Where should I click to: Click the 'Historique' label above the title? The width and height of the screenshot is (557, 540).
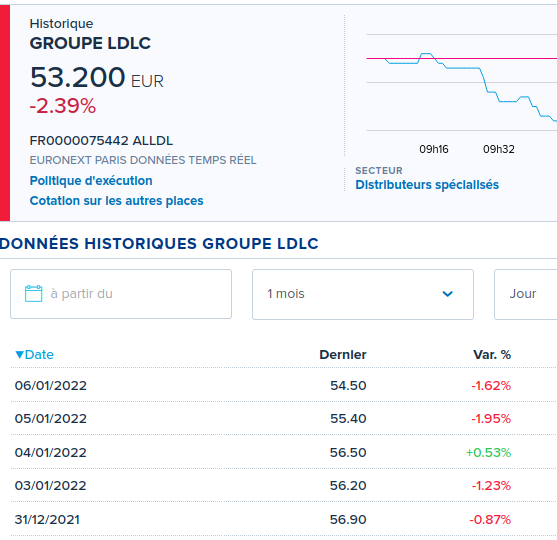(x=61, y=24)
